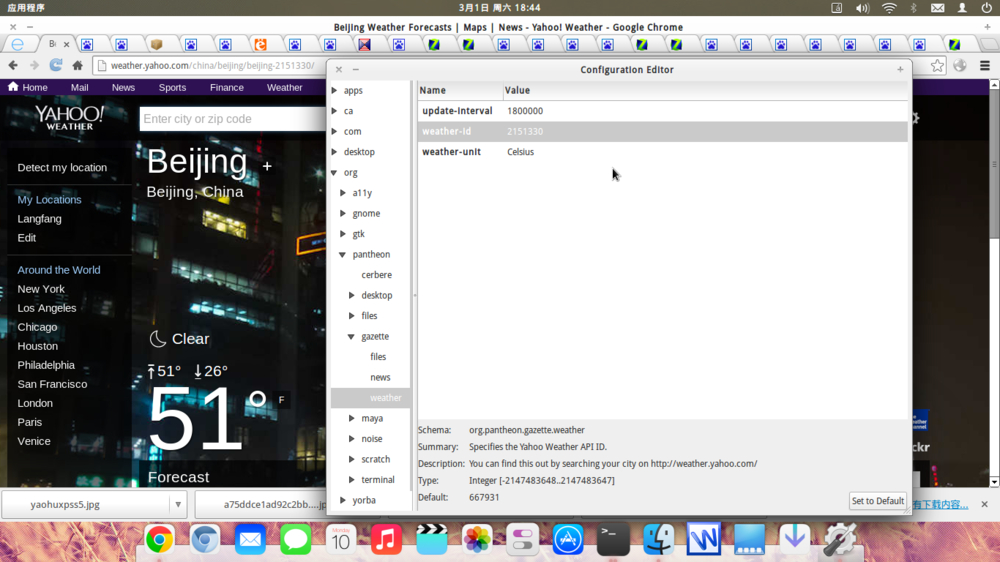The height and width of the screenshot is (562, 1000).
Task: Open dropdown arrow for yaohuxpss5.jpg download
Action: point(178,505)
